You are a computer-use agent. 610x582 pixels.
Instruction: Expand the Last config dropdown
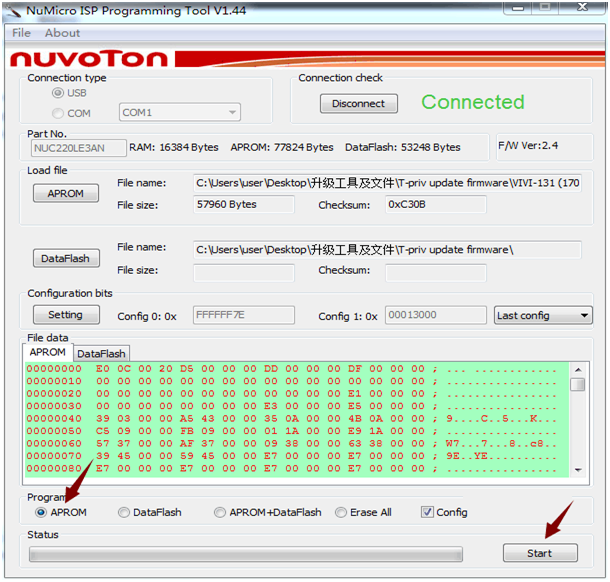[x=543, y=316]
